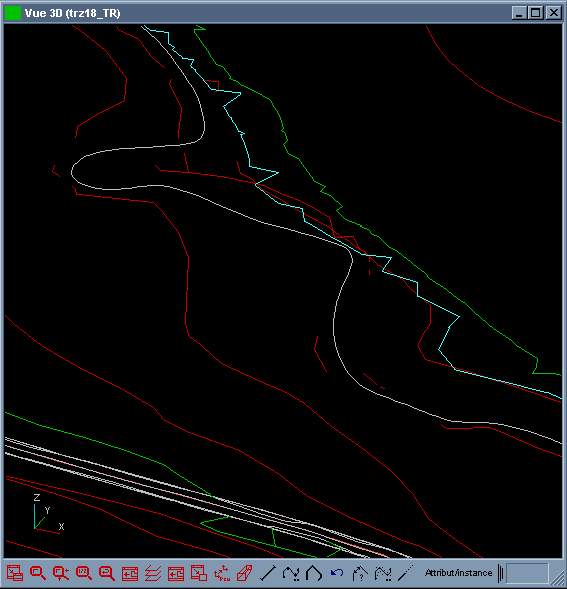Click the blue undo arrow icon
The height and width of the screenshot is (589, 567).
click(x=337, y=573)
